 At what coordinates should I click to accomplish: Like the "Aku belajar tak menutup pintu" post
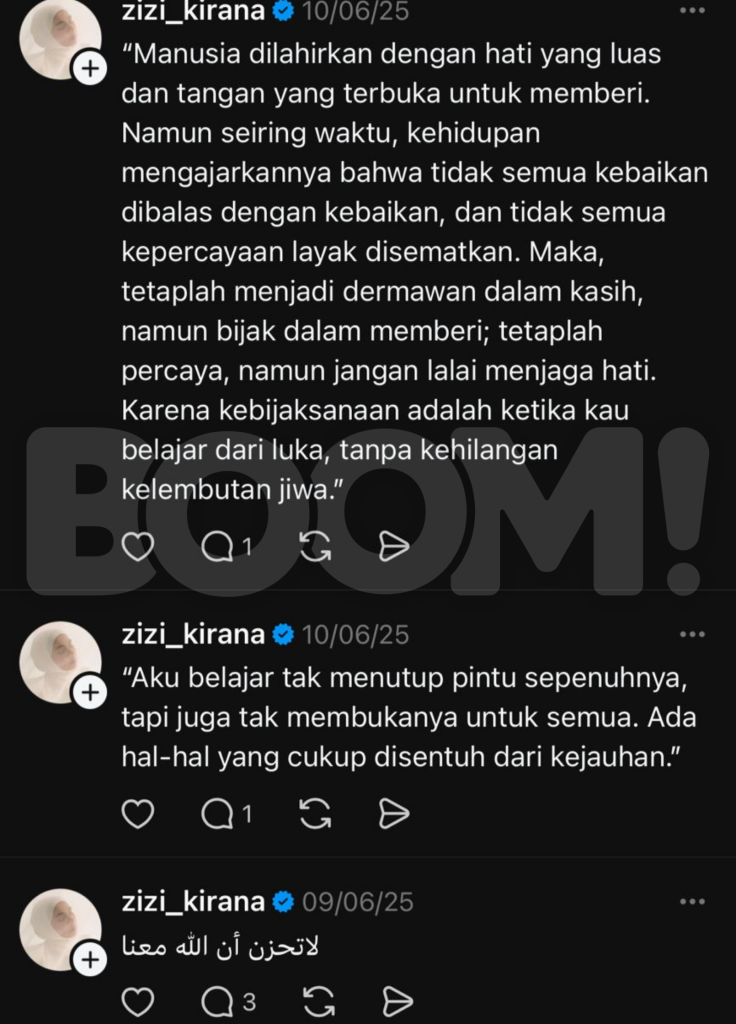(138, 814)
